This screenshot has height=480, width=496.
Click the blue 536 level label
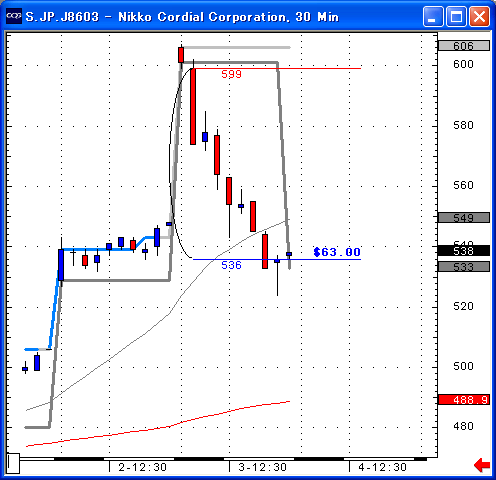pos(231,265)
